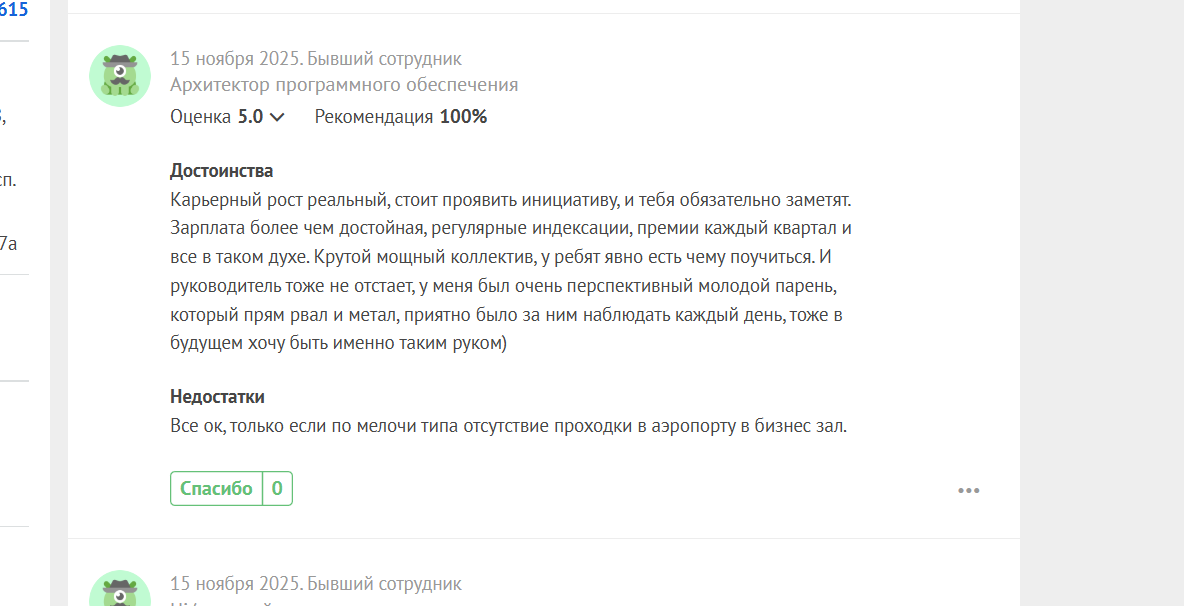This screenshot has width=1184, height=606.
Task: Click the bottom review's 15 ноября 2025 date
Action: (234, 583)
